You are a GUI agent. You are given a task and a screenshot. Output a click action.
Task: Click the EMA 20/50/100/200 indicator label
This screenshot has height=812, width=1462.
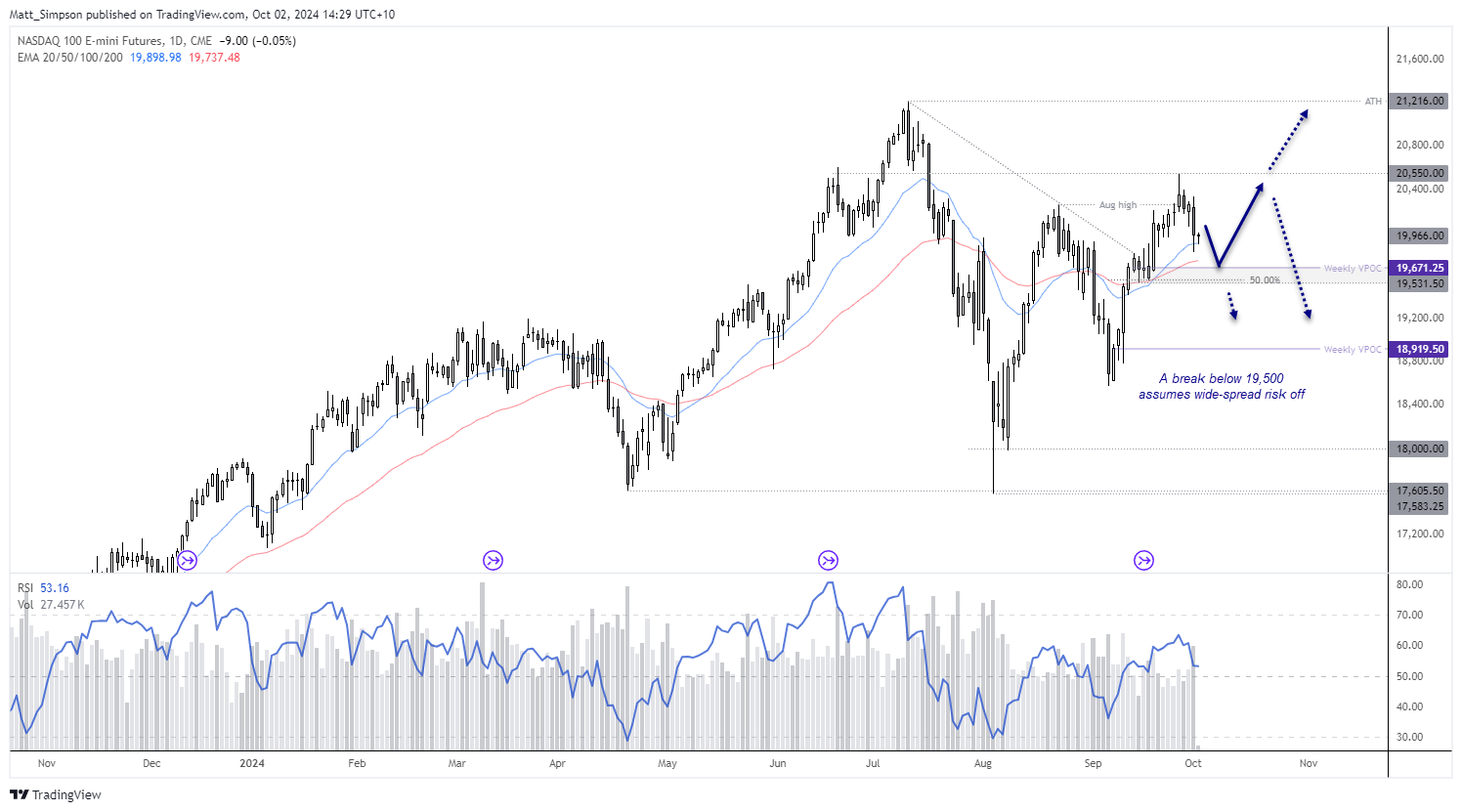[x=70, y=58]
